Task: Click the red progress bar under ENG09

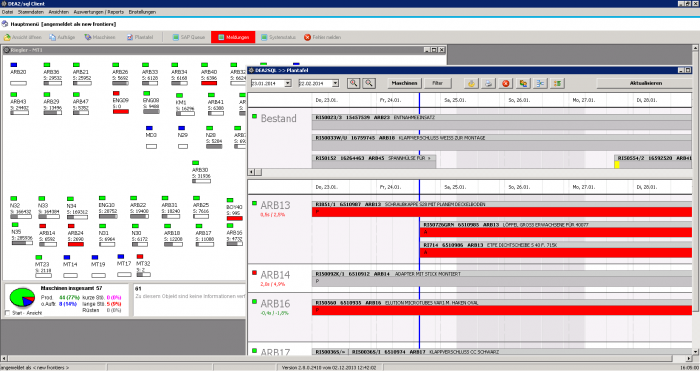Action: point(121,111)
